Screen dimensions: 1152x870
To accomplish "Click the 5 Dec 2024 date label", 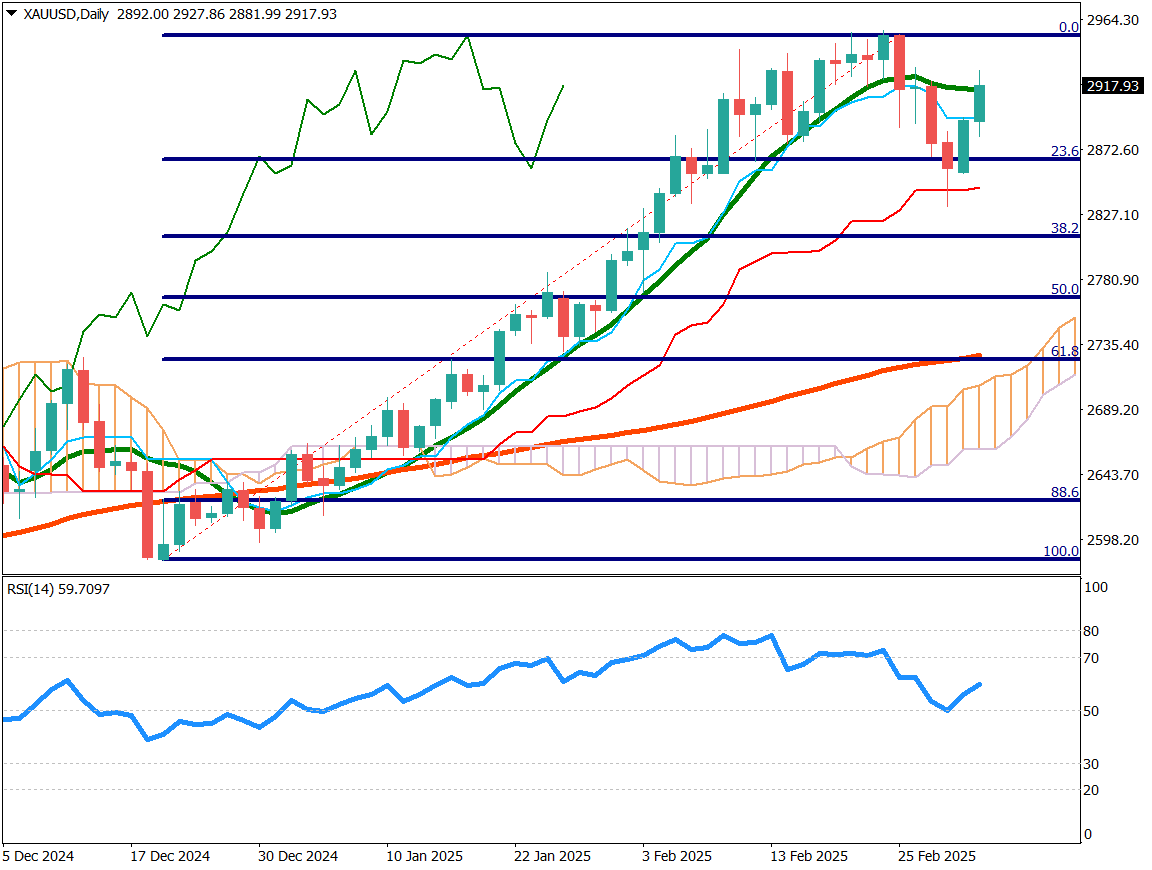I will pos(38,856).
